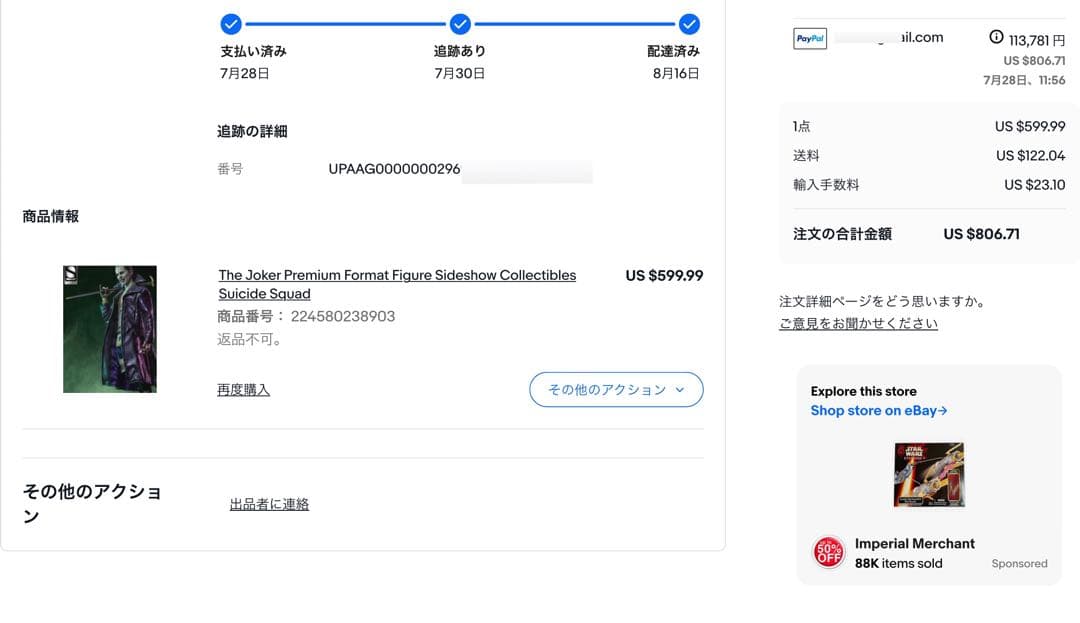The height and width of the screenshot is (623, 1080).
Task: Click tracking number UPAAG0000000296
Action: [x=394, y=169]
